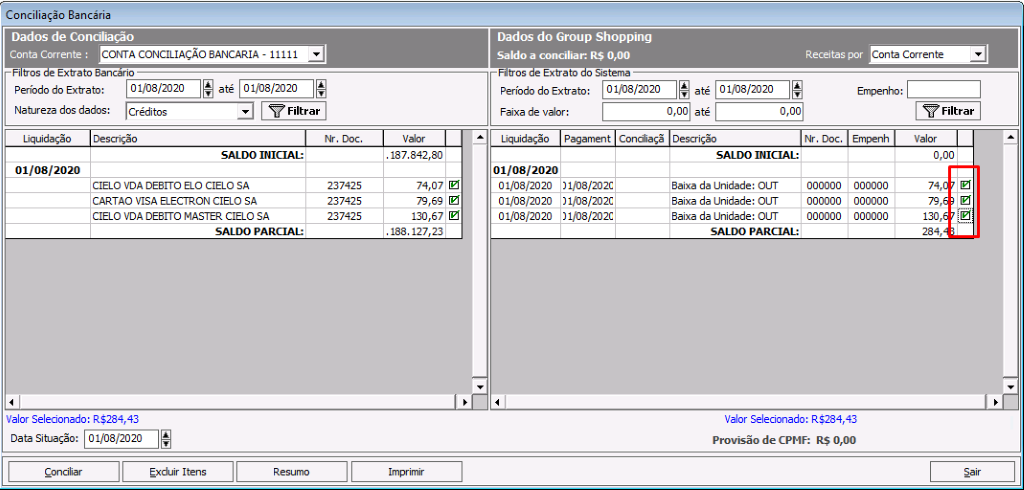Click spinner beside Data Situação
This screenshot has width=1024, height=490.
pos(166,439)
